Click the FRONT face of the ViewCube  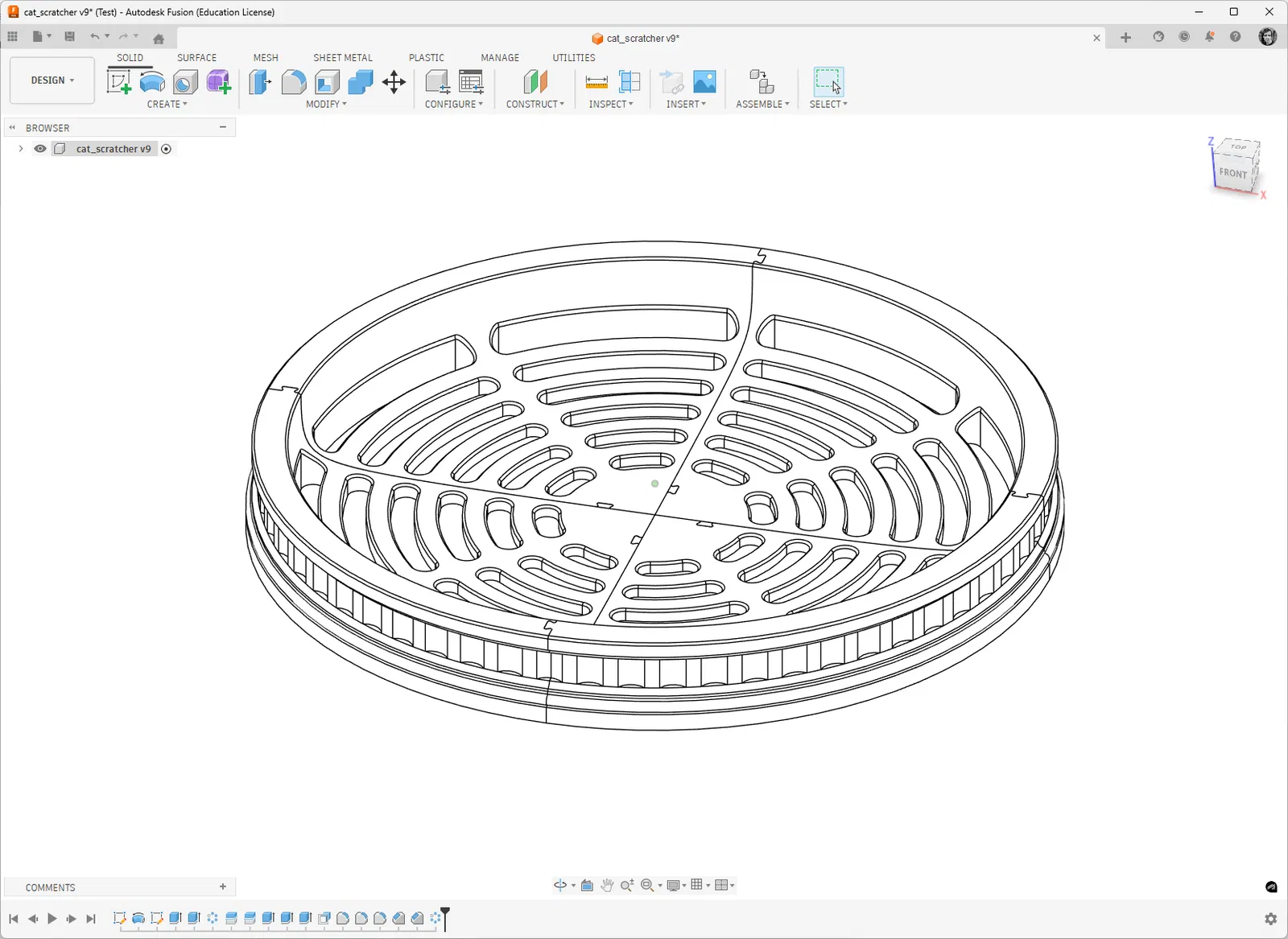(x=1232, y=173)
